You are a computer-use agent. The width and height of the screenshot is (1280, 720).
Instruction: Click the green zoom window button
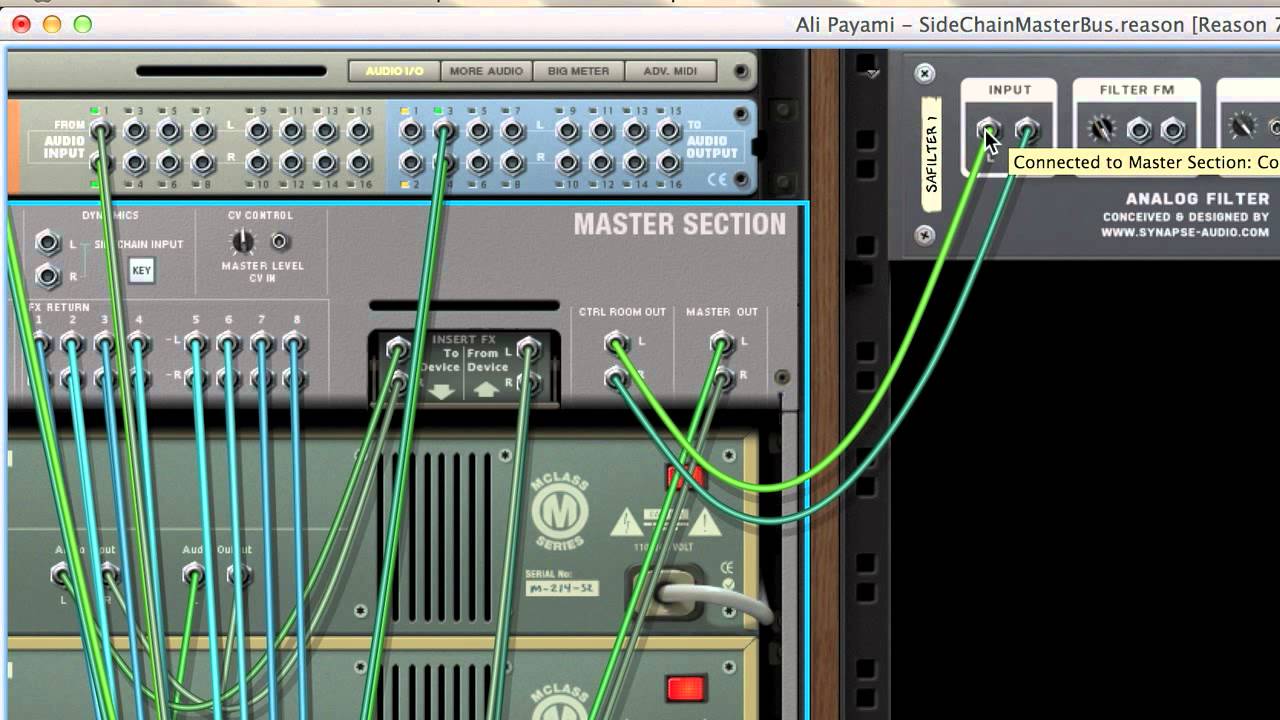pyautogui.click(x=83, y=24)
